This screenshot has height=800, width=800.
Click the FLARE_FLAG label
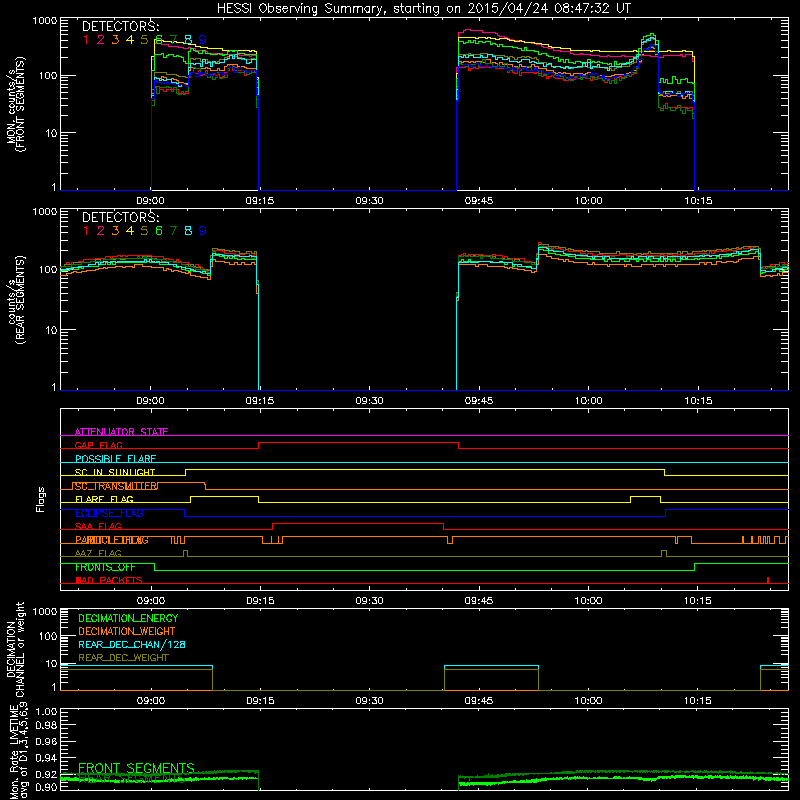[104, 499]
